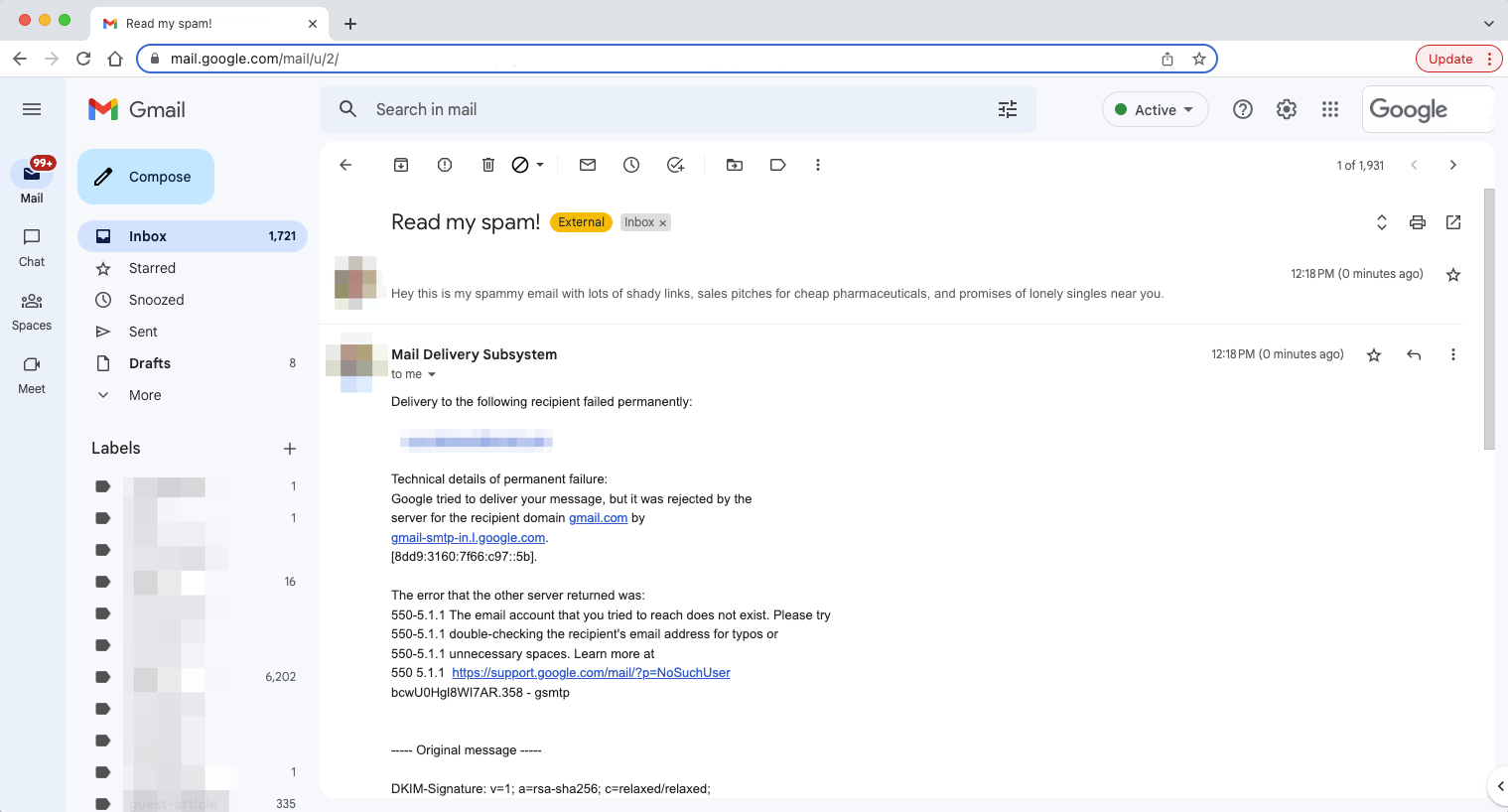
Task: Snooze this conversation
Action: (x=631, y=165)
